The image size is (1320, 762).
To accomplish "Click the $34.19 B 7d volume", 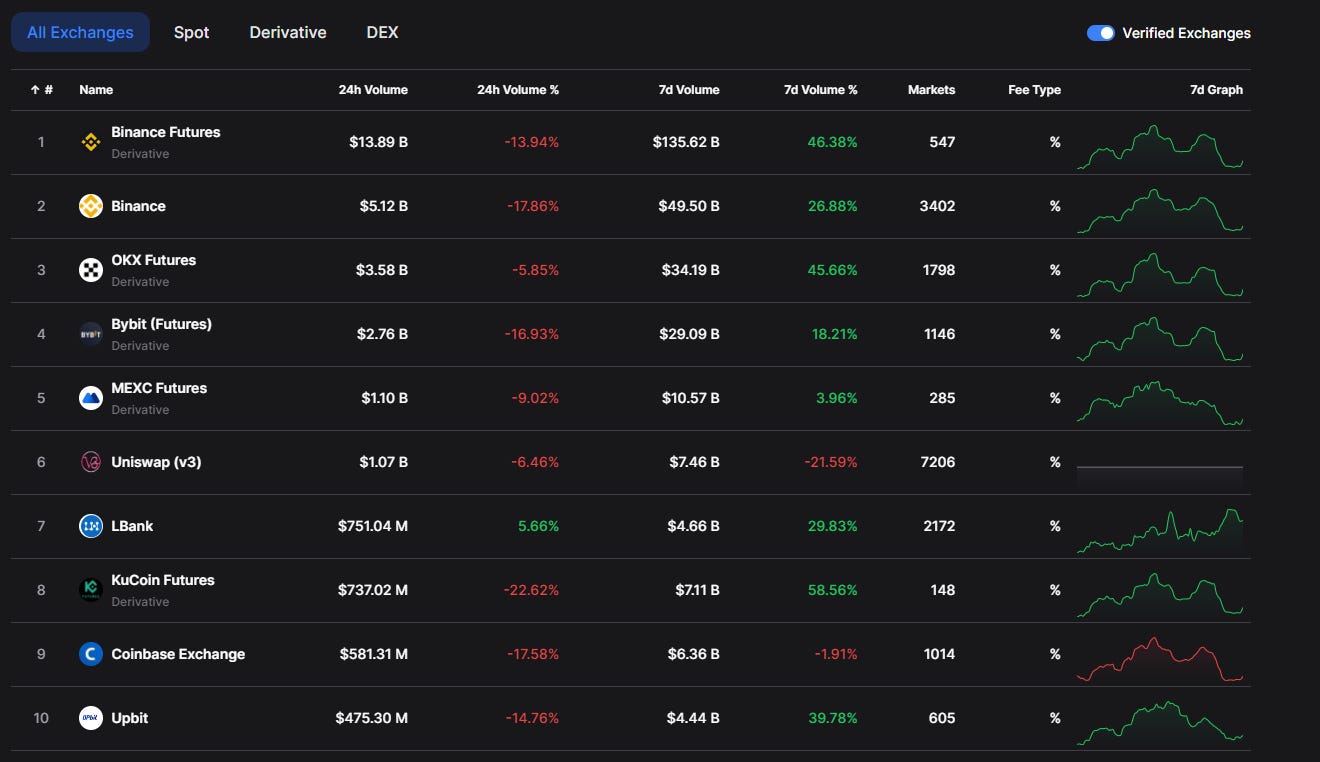I will click(690, 270).
